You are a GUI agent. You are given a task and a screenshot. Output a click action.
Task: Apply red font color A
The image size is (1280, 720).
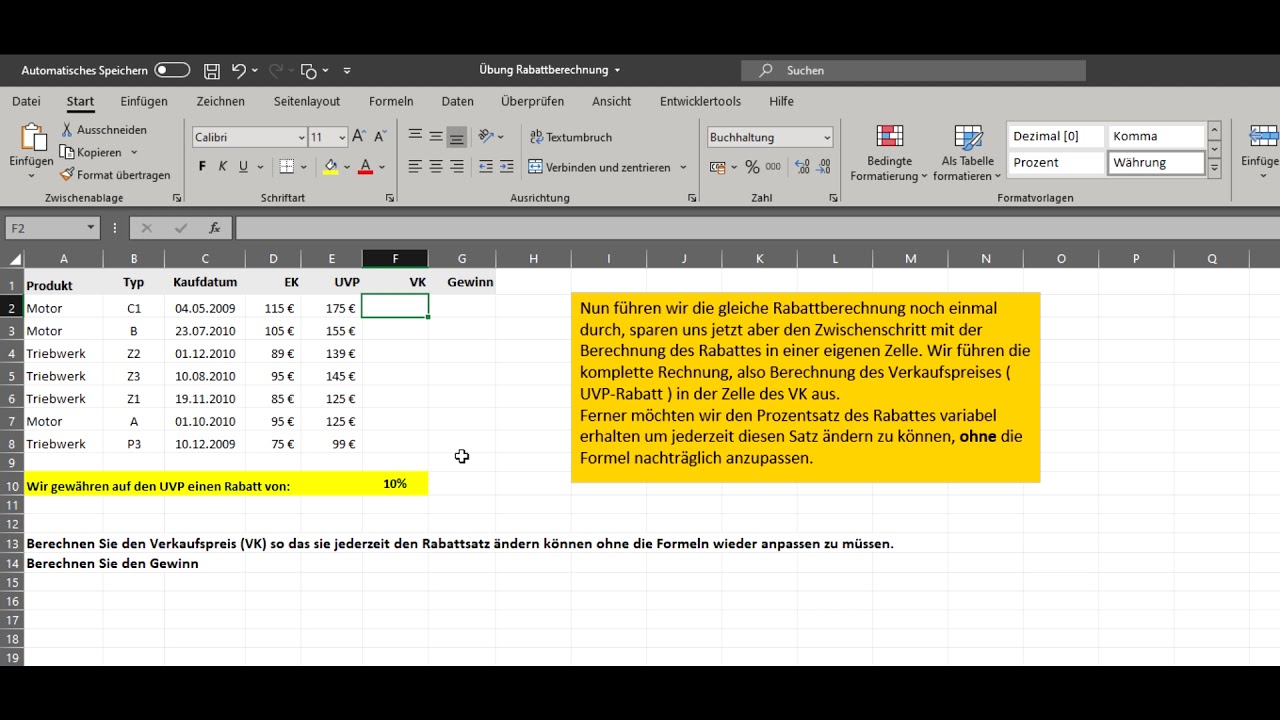[365, 167]
